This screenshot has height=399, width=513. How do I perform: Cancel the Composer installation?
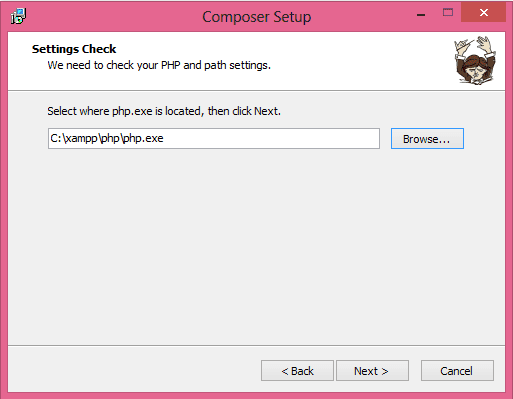(457, 371)
